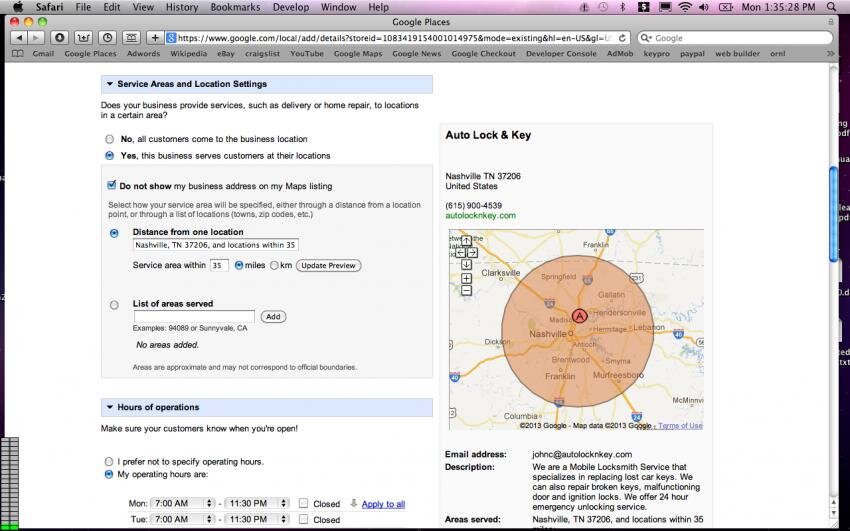Click the Google search field
This screenshot has height=531, width=850.
tap(735, 38)
